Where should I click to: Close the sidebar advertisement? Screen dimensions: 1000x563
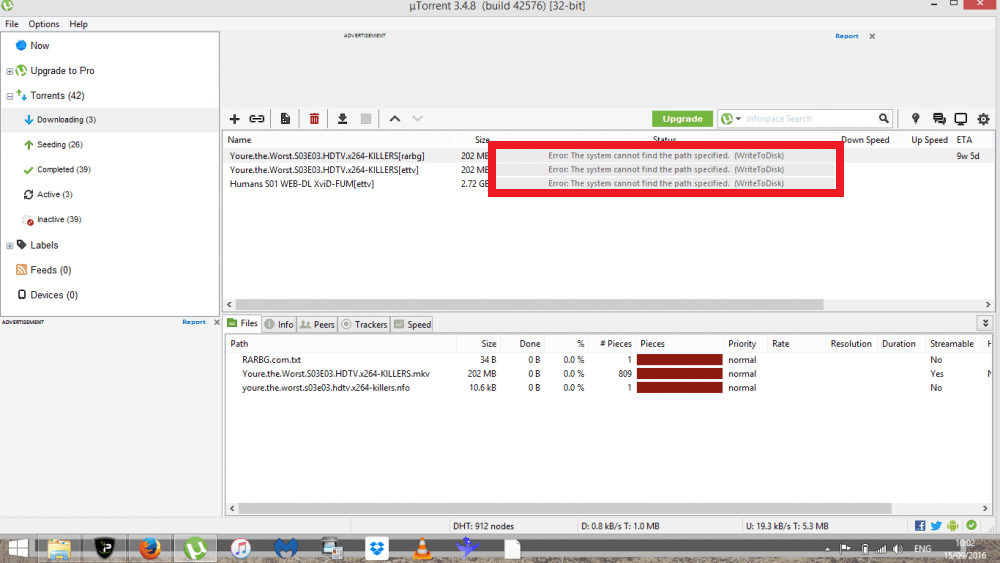pos(217,322)
